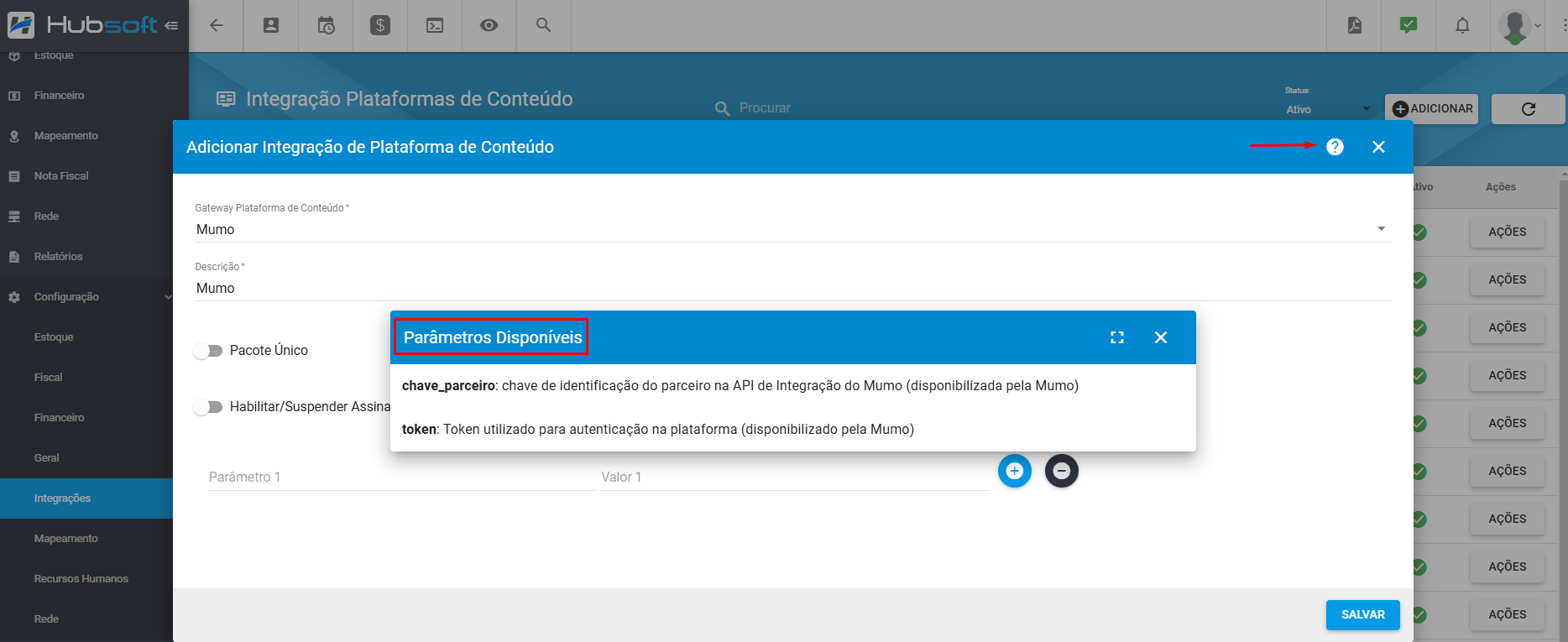Click the token parameter description text
The image size is (1568, 642).
pyautogui.click(x=678, y=430)
